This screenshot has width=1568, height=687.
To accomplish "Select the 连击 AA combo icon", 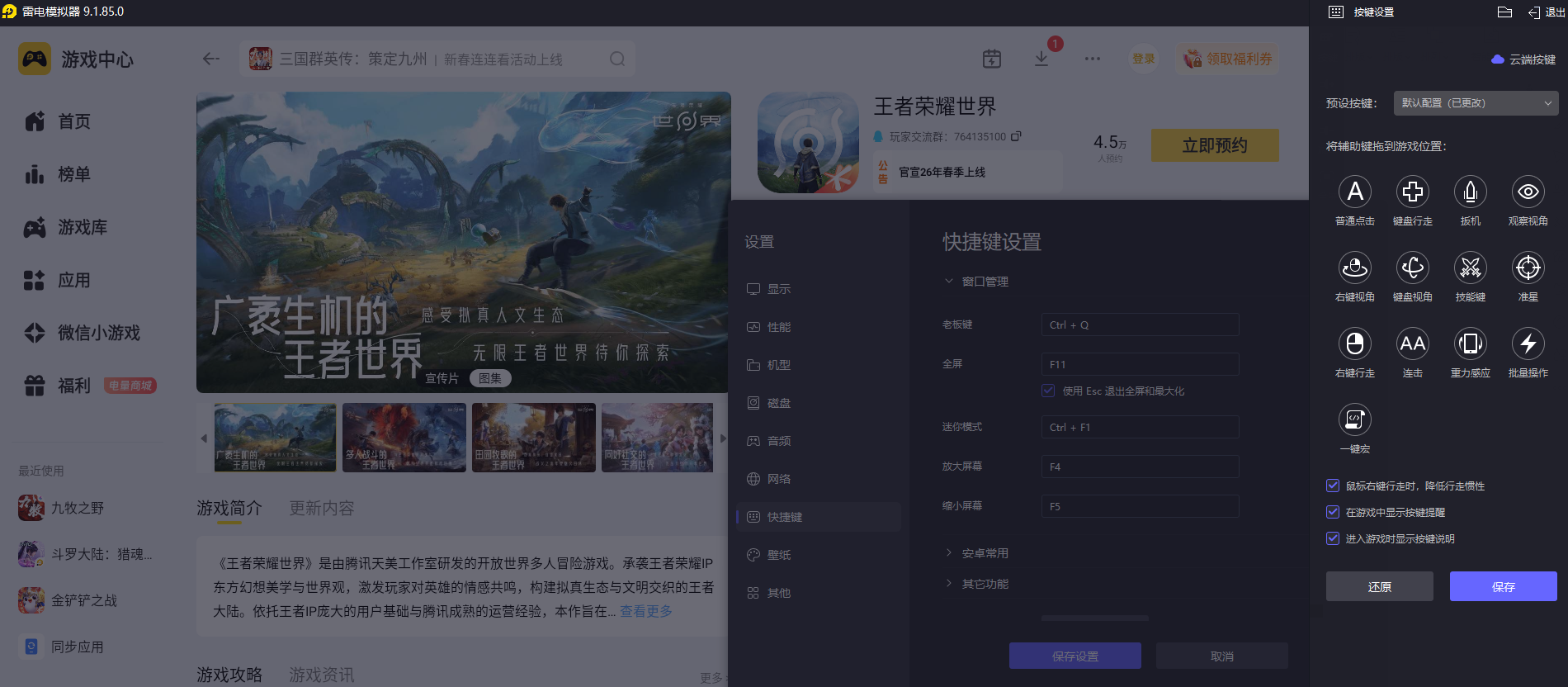I will [x=1413, y=343].
